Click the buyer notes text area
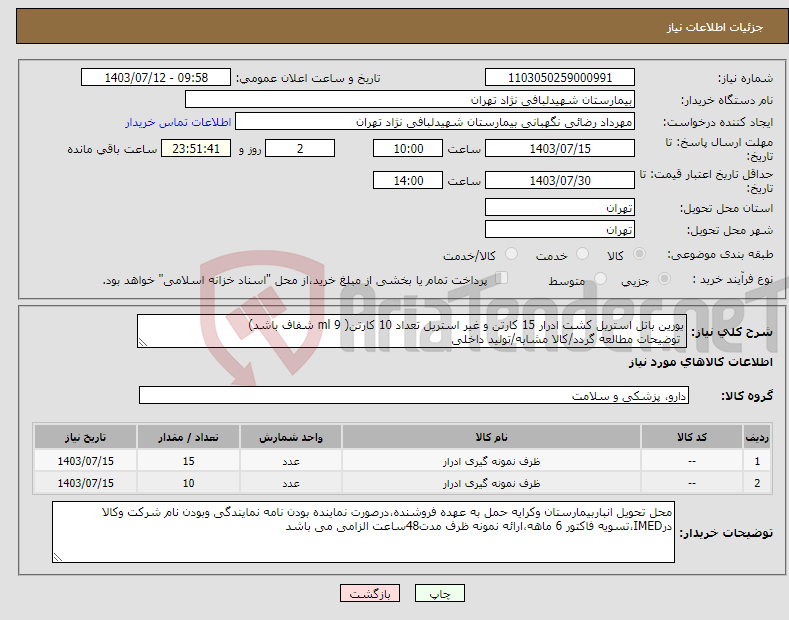The height and width of the screenshot is (620, 789). click(363, 532)
